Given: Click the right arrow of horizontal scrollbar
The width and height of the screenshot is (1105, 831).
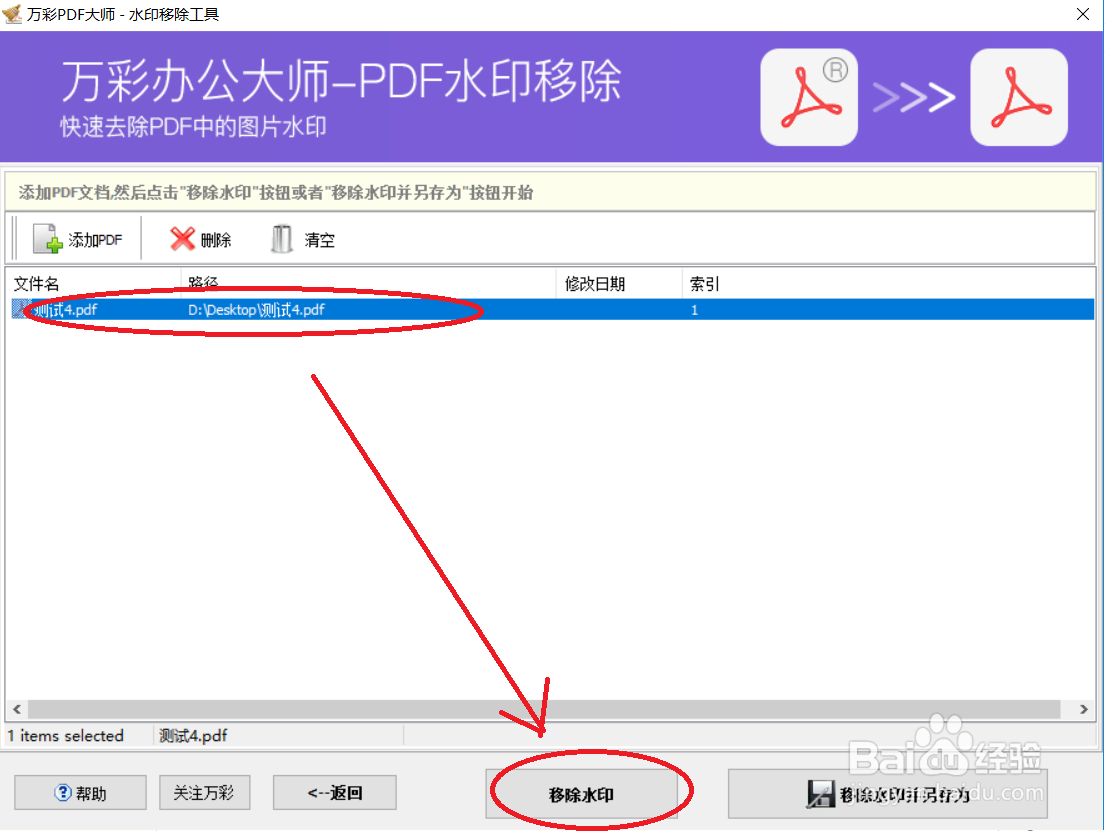Looking at the screenshot, I should [x=1084, y=709].
